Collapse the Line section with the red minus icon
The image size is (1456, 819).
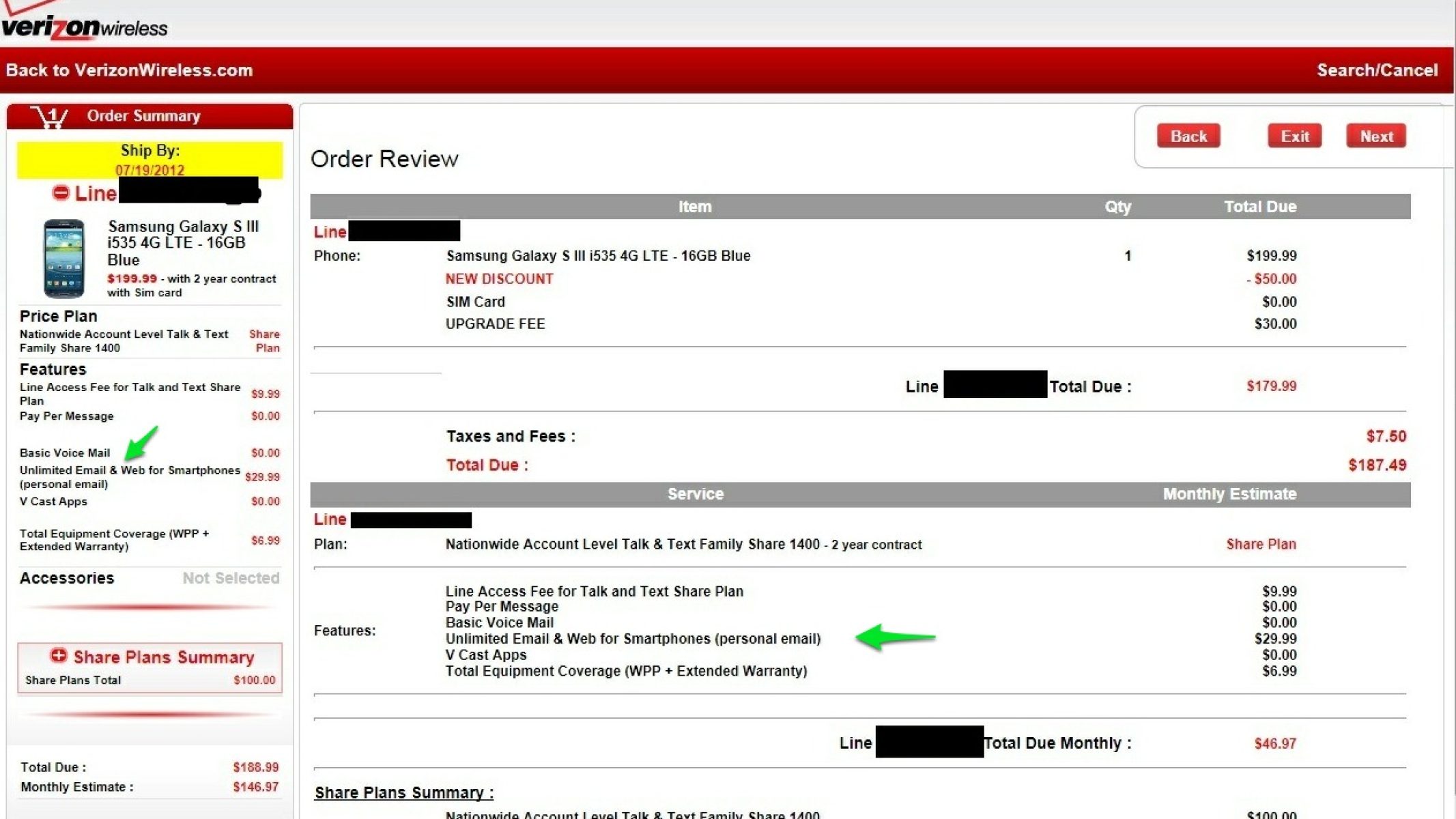click(61, 193)
